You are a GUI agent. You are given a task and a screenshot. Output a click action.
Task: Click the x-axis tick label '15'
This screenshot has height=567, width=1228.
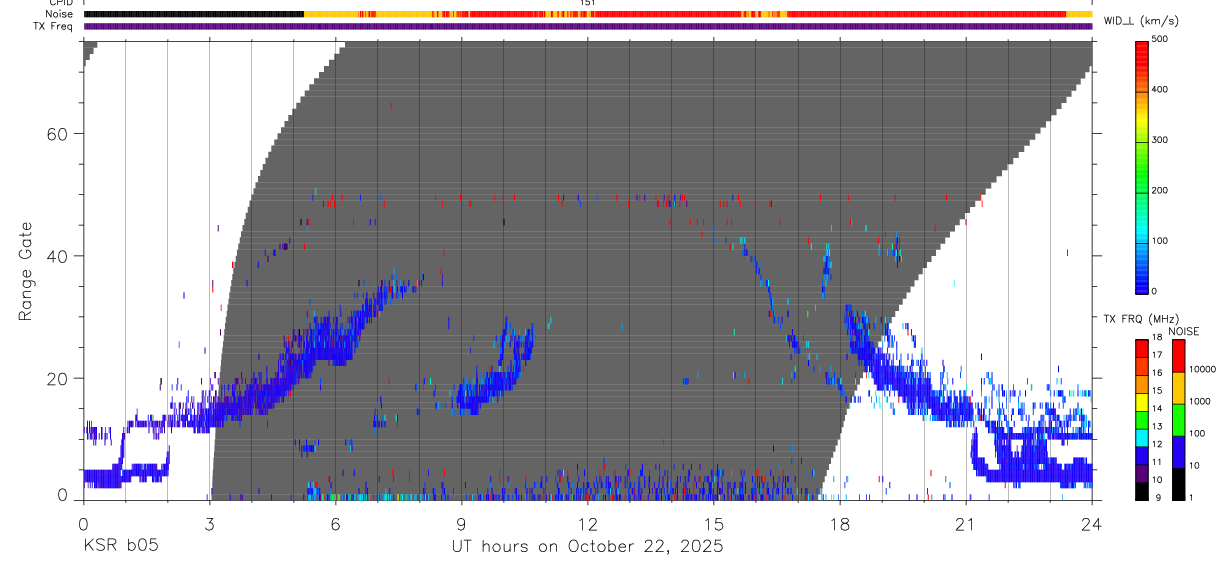[x=714, y=524]
